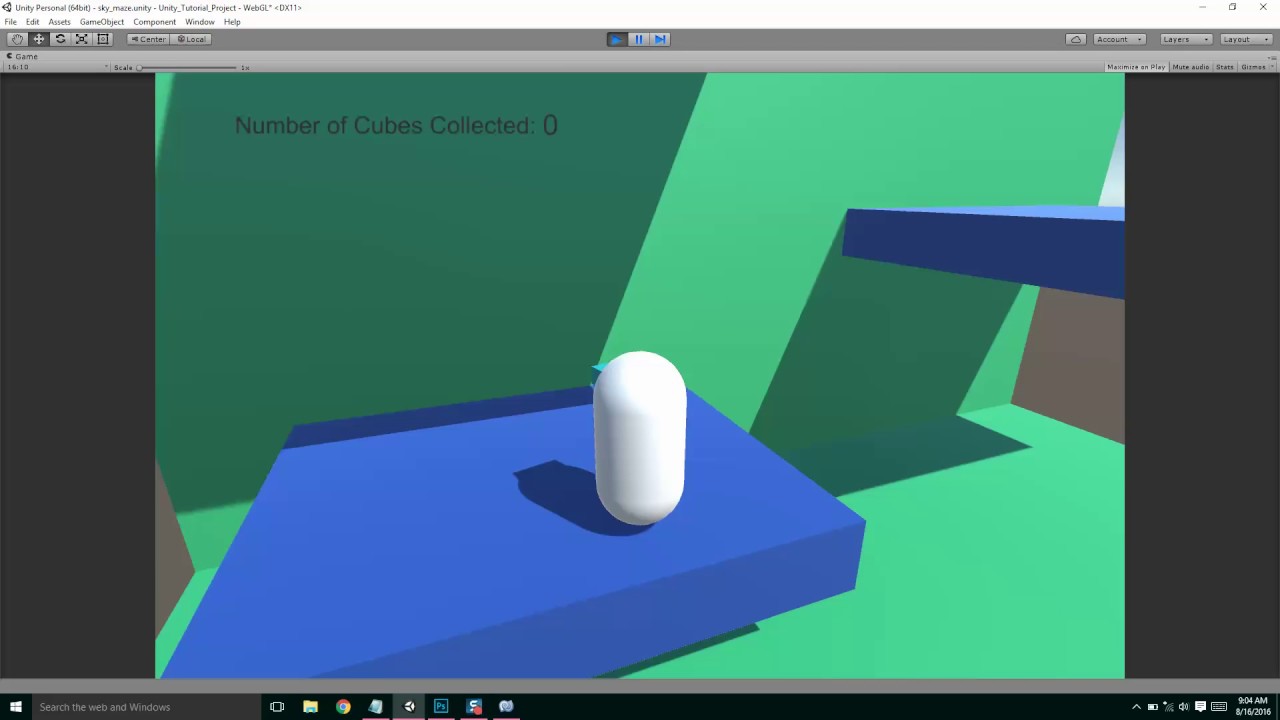Open the Window menu
The image size is (1280, 720).
pyautogui.click(x=200, y=22)
